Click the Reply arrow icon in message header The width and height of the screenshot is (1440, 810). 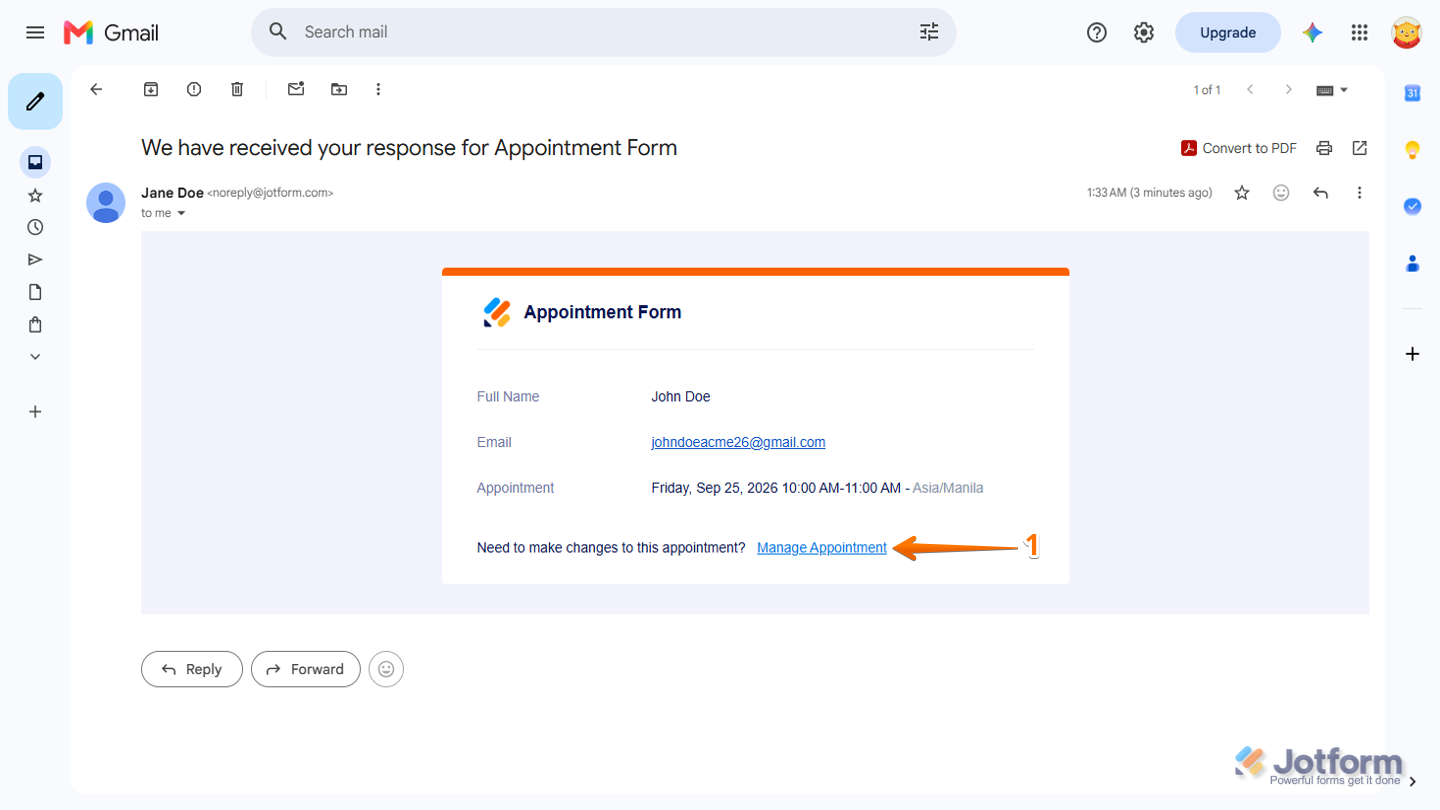(x=1321, y=193)
